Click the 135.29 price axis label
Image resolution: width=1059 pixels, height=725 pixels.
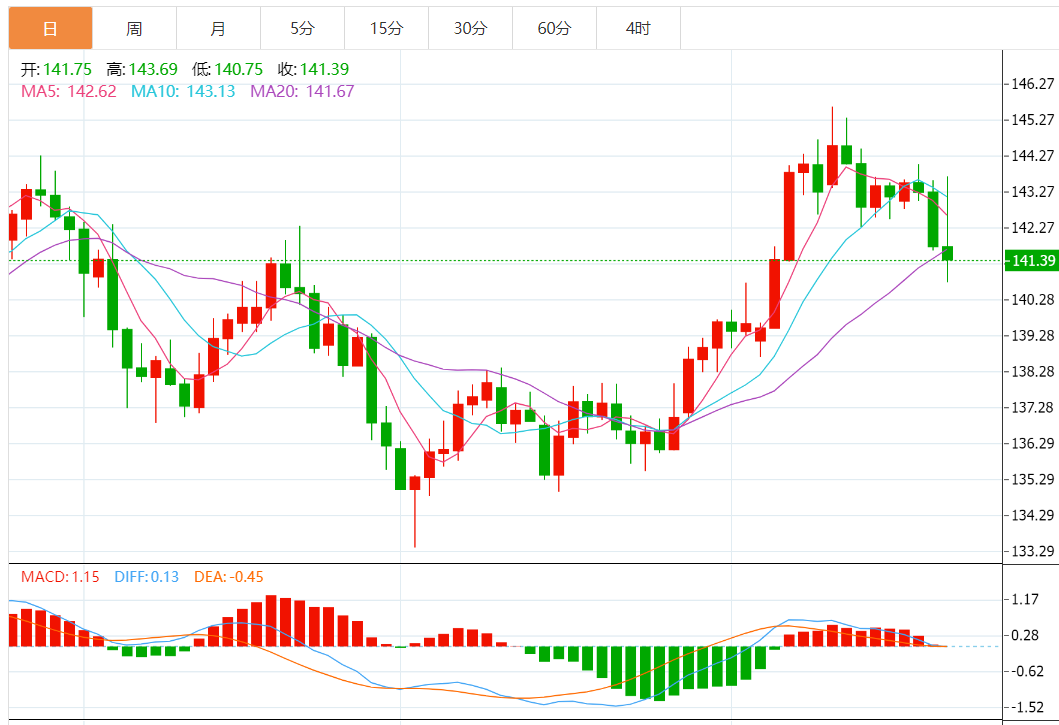1032,479
